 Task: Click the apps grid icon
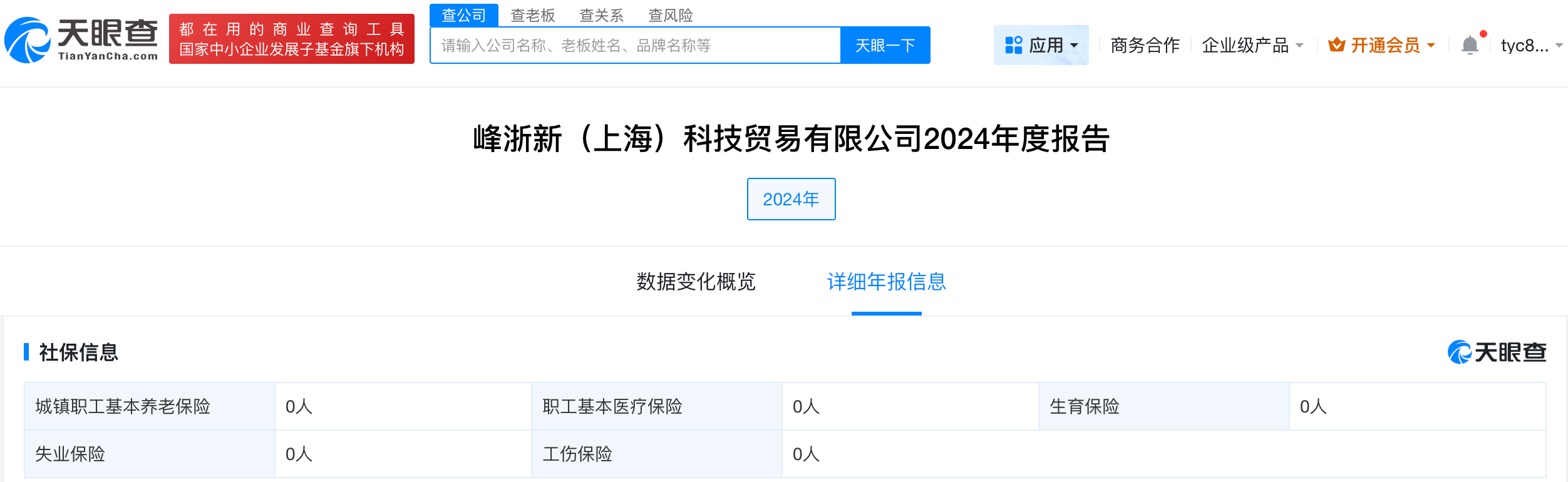(x=1013, y=45)
